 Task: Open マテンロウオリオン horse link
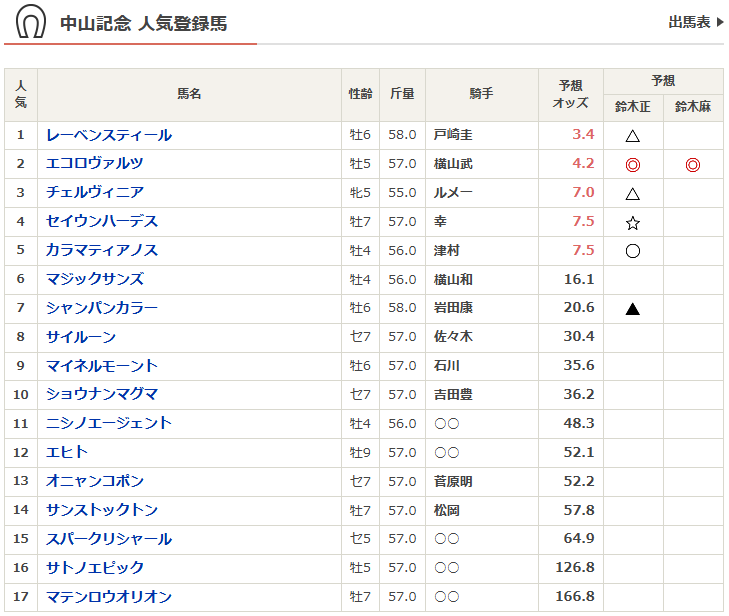[x=108, y=597]
